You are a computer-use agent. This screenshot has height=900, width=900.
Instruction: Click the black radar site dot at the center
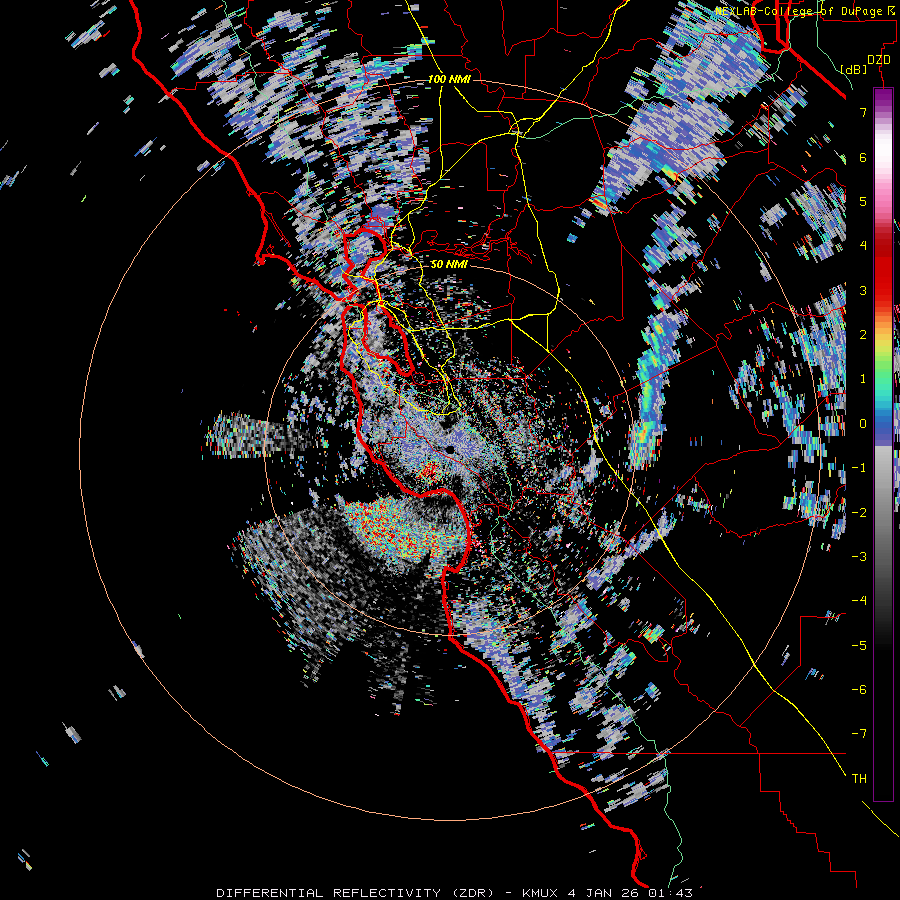449,448
